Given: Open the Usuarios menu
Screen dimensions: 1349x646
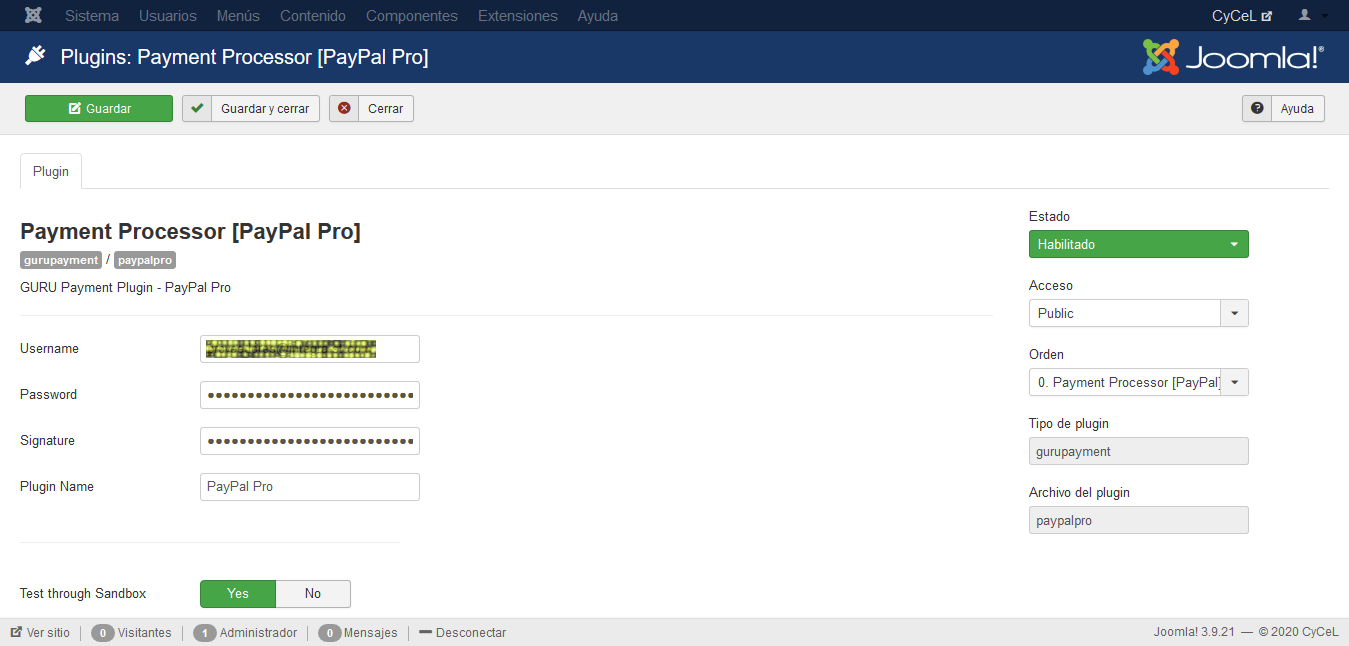Looking at the screenshot, I should 168,16.
